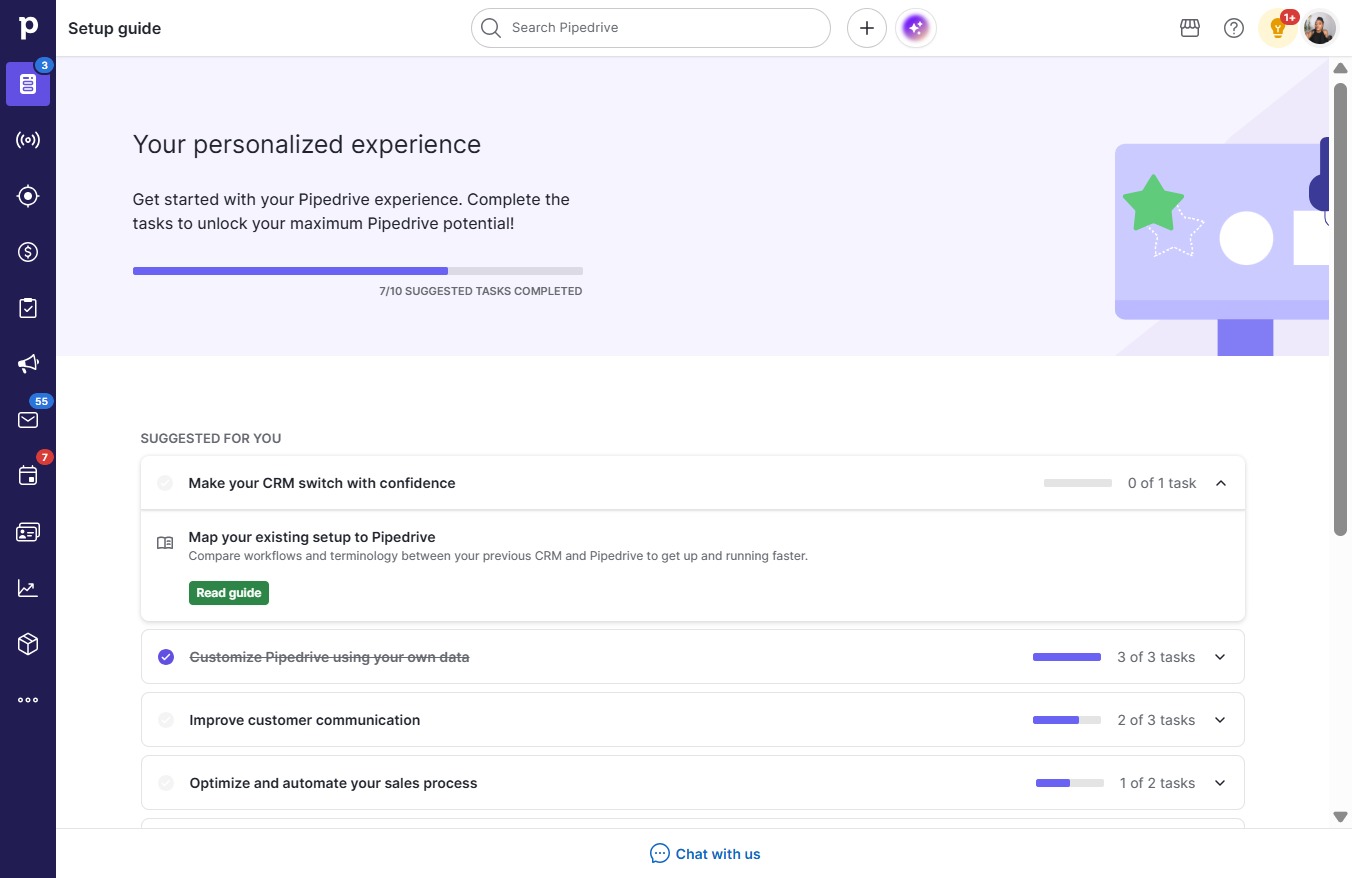Viewport: 1352px width, 878px height.
Task: Expand the Improve customer communication section
Action: 1220,720
